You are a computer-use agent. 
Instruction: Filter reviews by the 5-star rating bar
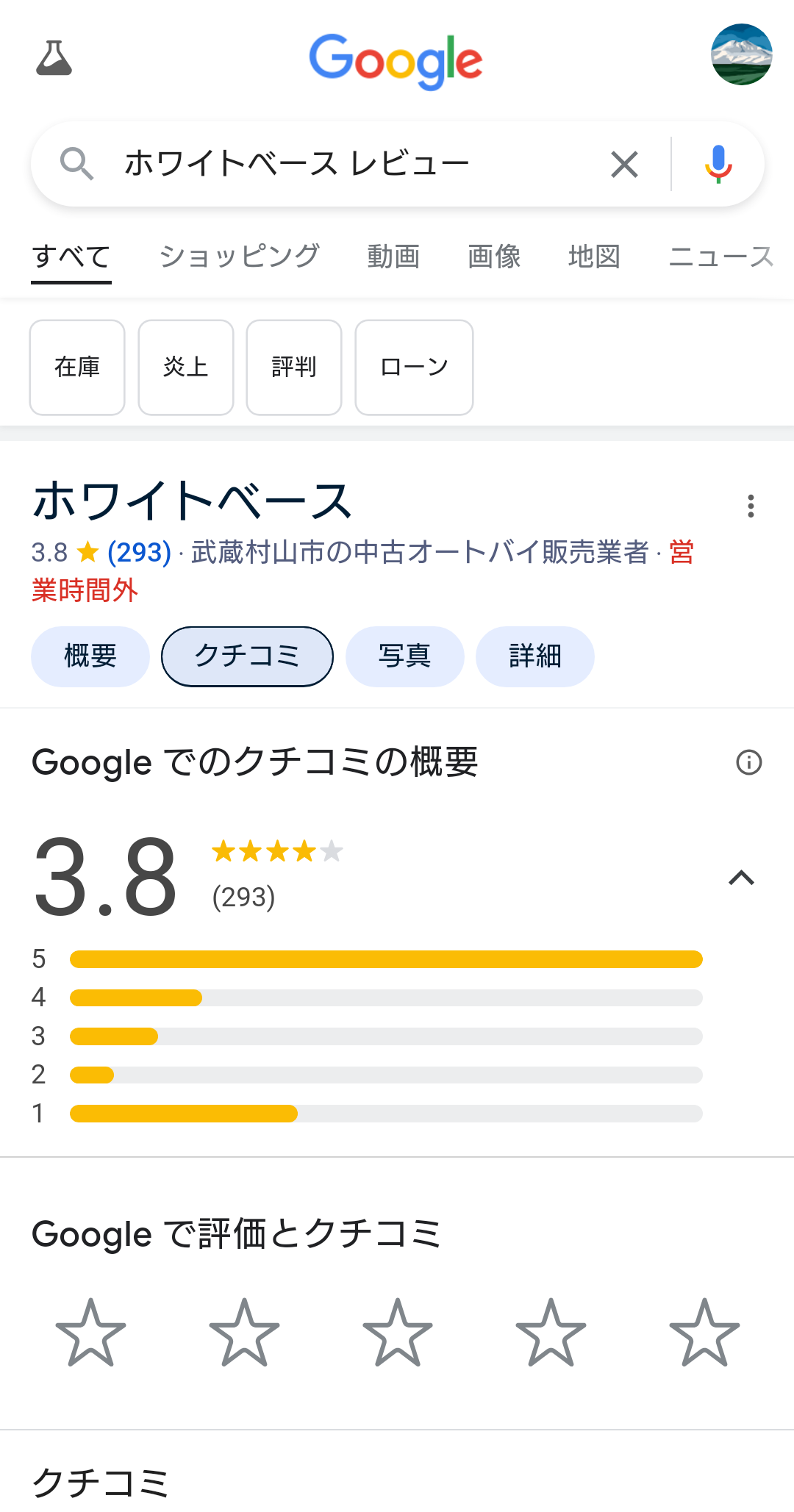386,959
